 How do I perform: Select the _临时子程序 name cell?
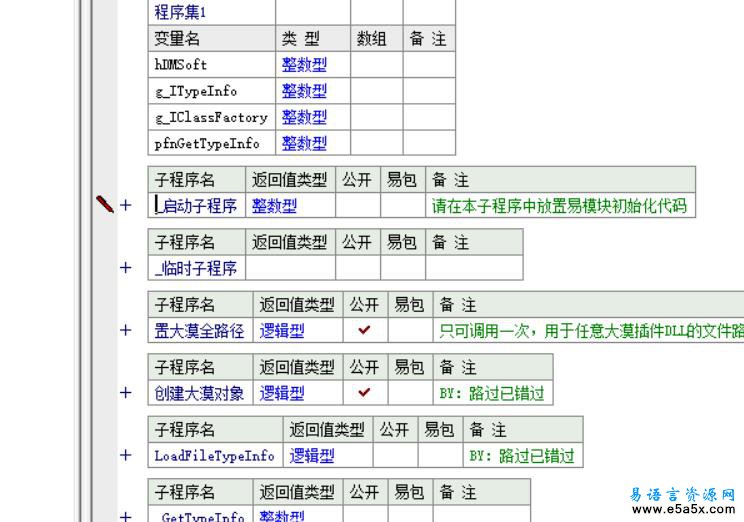197,268
